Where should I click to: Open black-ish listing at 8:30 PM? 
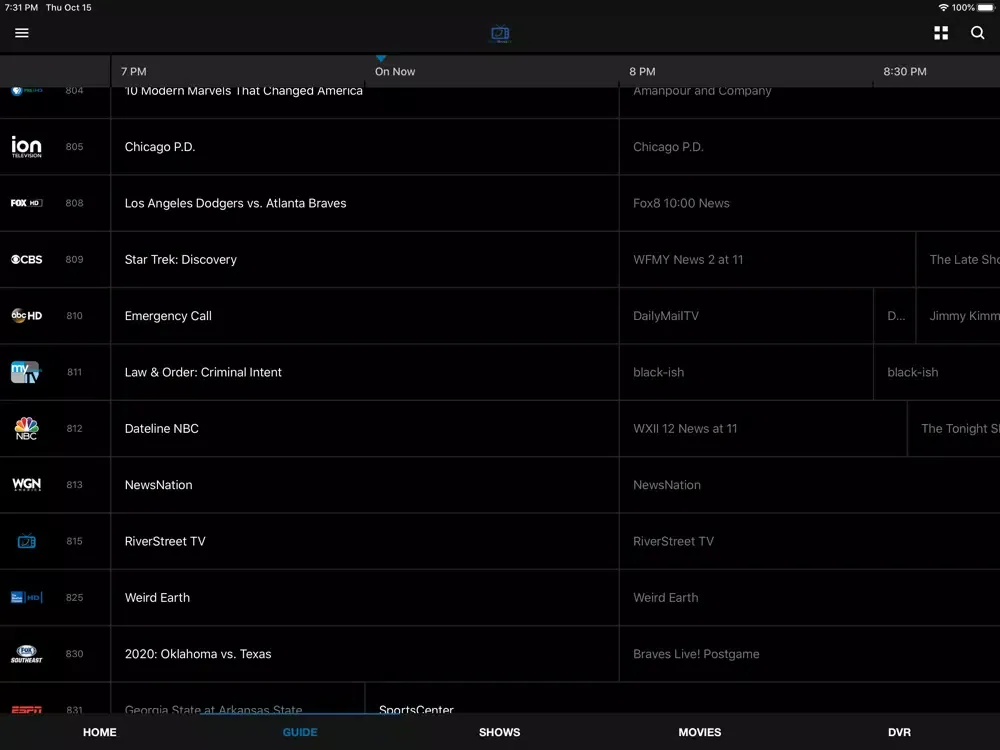[x=937, y=372]
